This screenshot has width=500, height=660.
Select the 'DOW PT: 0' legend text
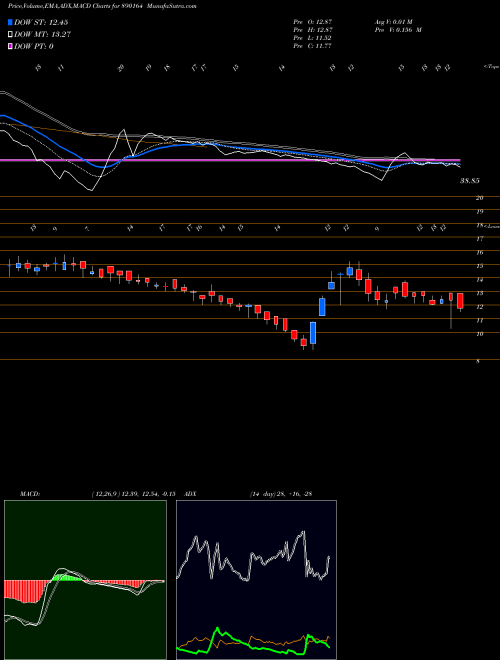click(x=34, y=46)
